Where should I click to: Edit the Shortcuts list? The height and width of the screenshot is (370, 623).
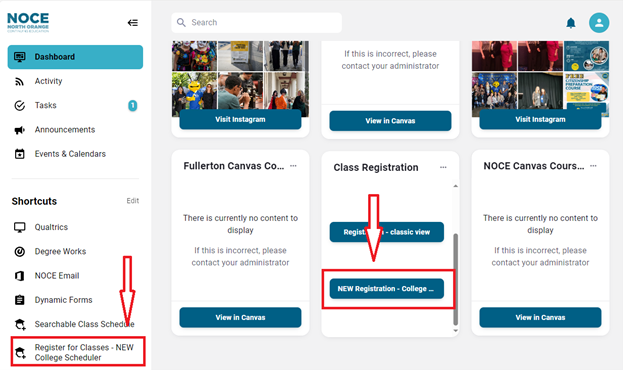tap(133, 201)
